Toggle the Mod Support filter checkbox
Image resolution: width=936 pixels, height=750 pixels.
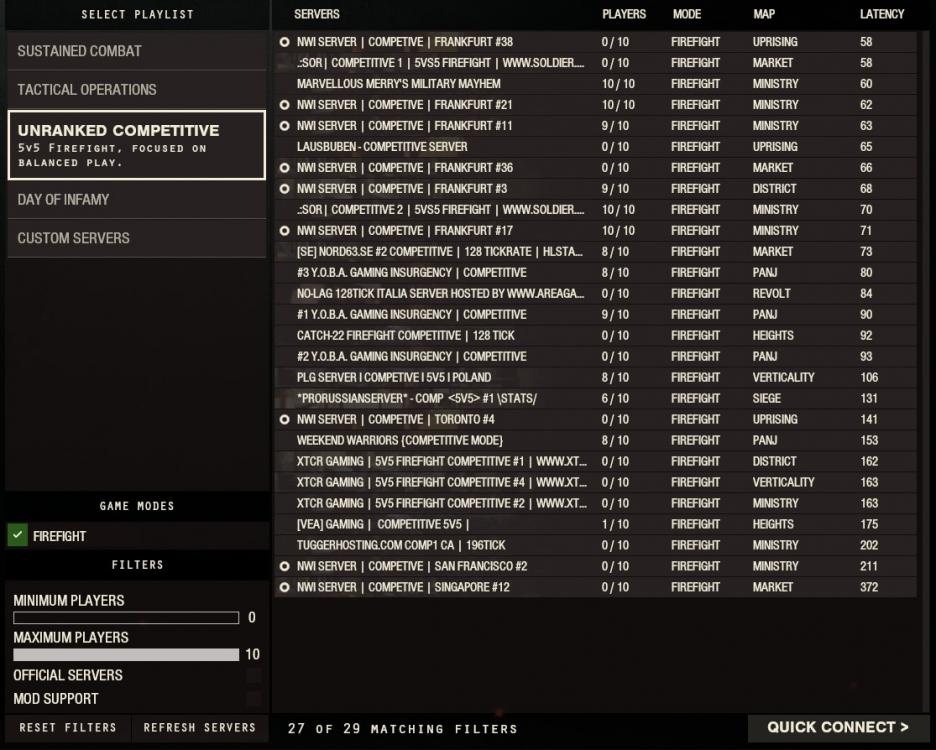point(254,699)
